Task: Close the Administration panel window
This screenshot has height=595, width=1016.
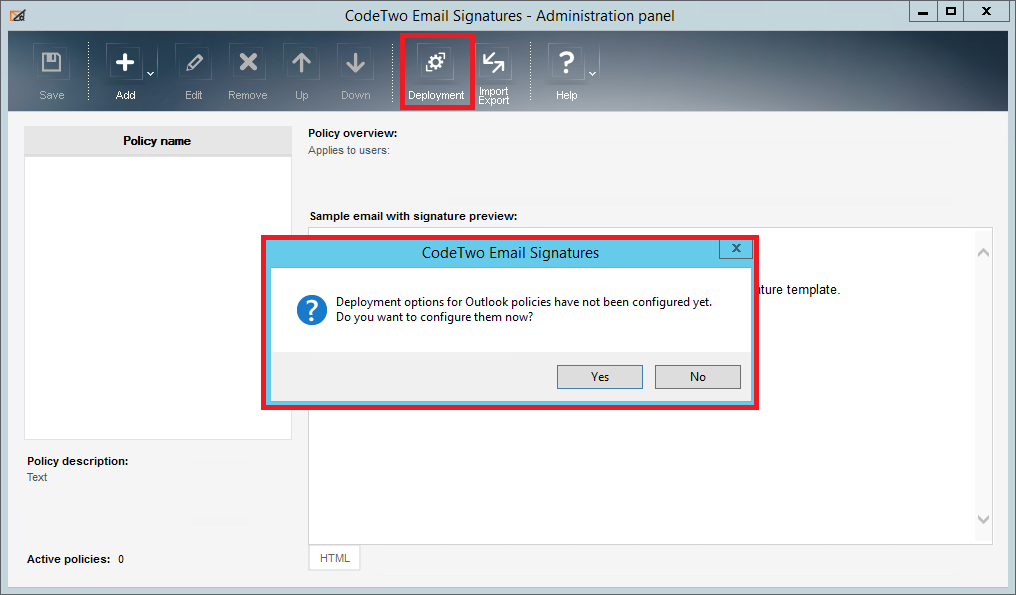Action: tap(986, 12)
